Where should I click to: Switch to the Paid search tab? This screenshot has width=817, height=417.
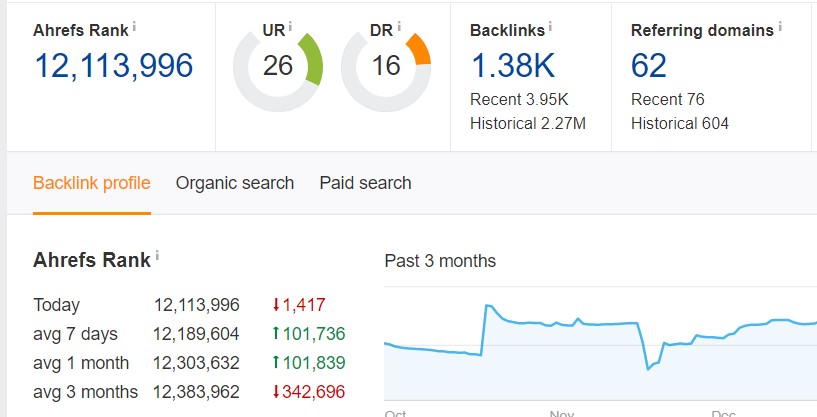point(365,183)
